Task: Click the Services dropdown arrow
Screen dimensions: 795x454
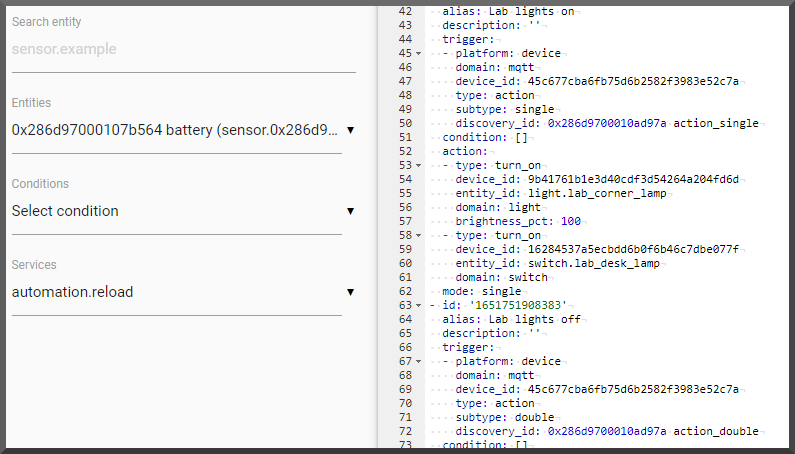Action: point(350,292)
